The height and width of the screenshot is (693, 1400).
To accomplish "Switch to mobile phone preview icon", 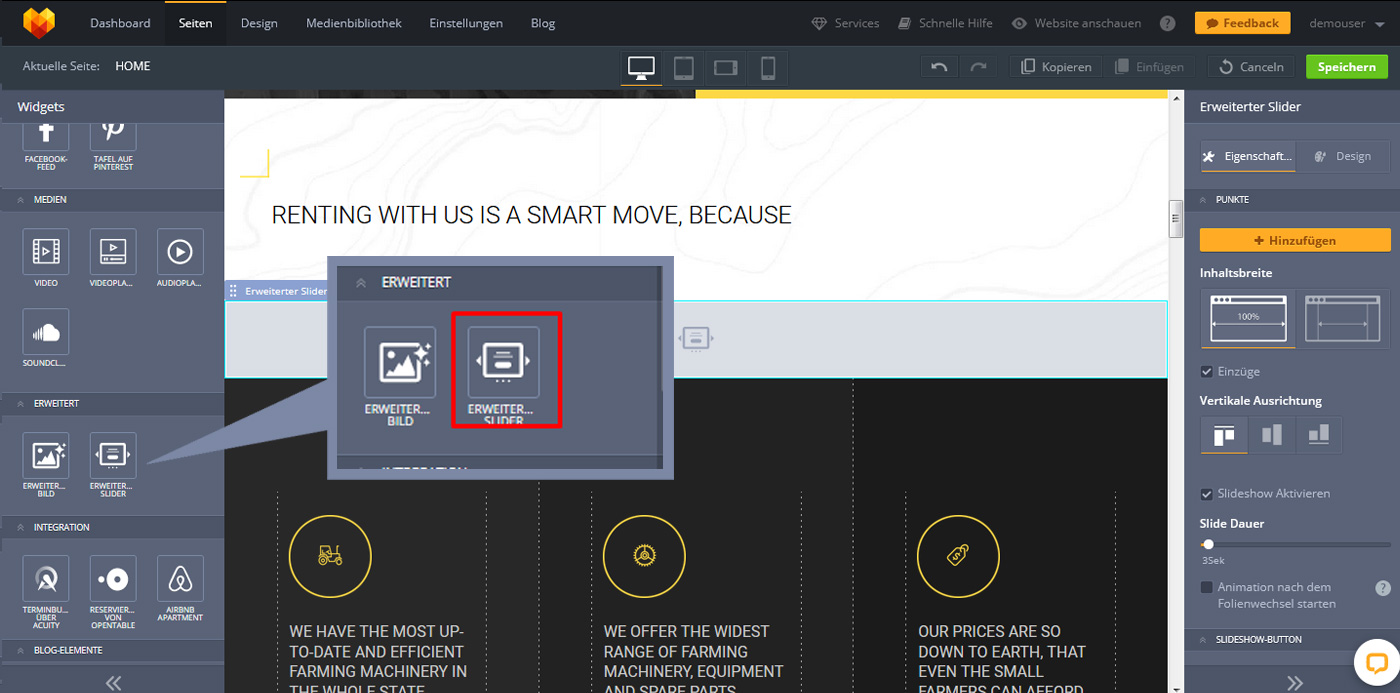I will (x=768, y=67).
